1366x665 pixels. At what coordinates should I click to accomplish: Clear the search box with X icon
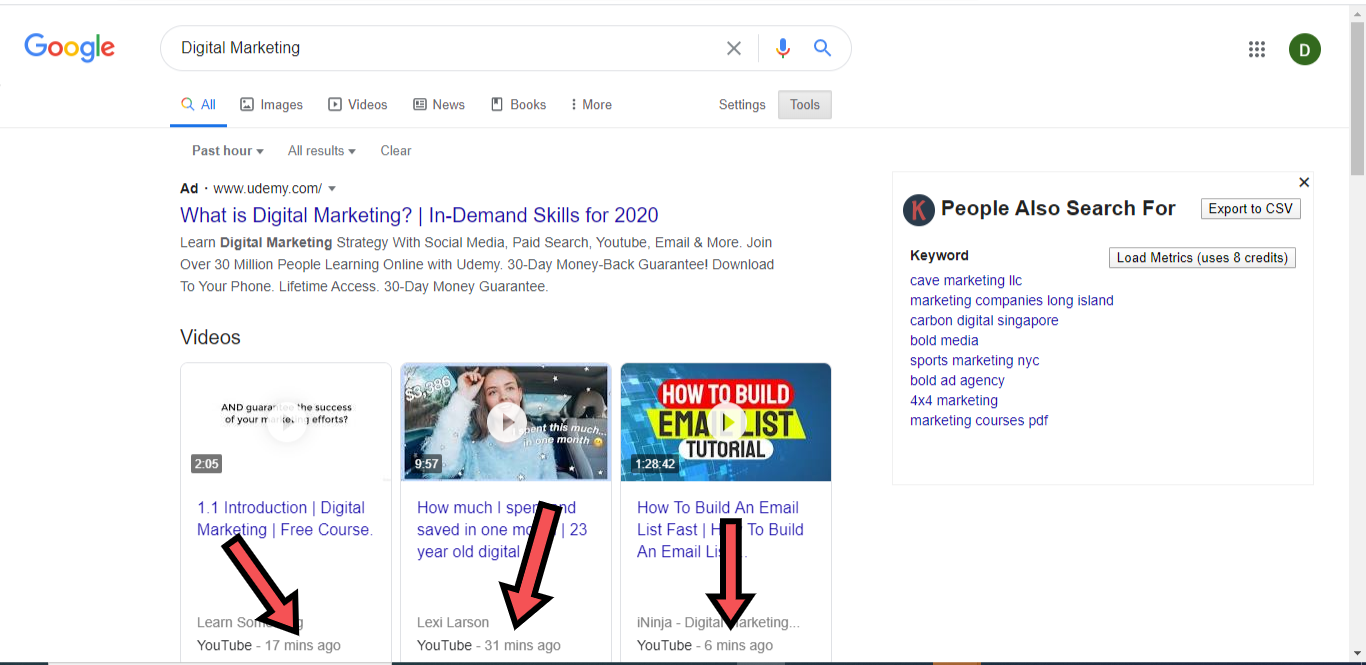[x=734, y=48]
